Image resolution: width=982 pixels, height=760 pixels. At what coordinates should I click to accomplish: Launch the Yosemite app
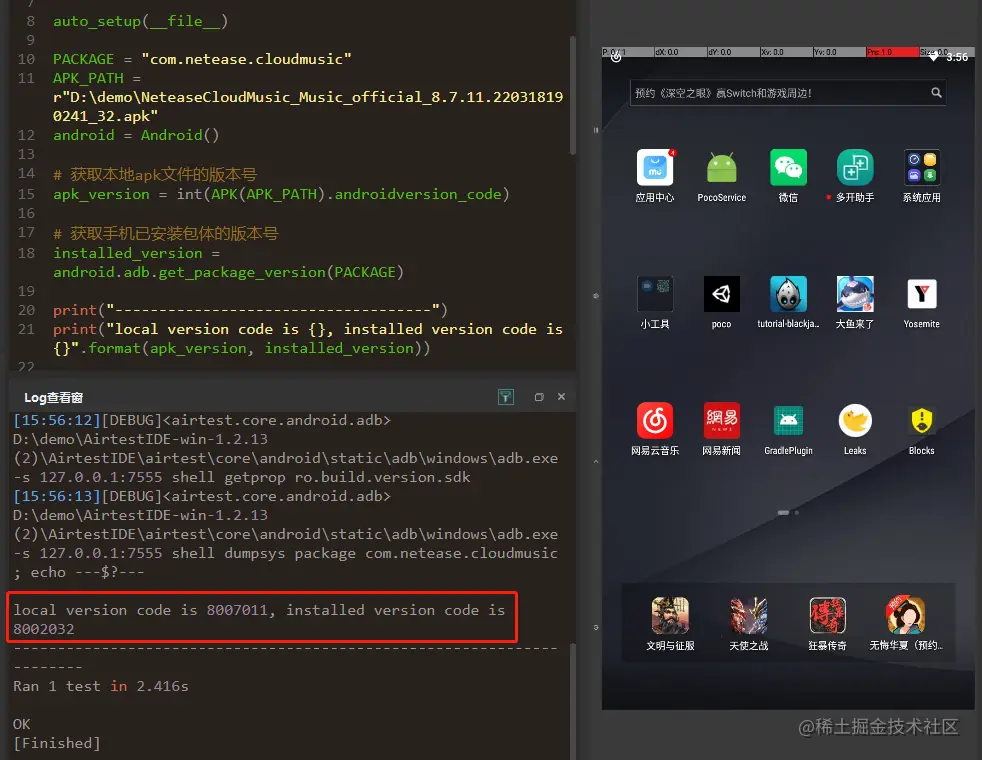(x=921, y=294)
